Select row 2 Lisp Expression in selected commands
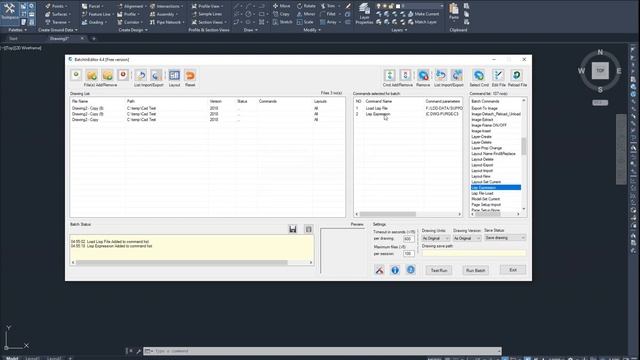The height and width of the screenshot is (360, 640). point(408,114)
